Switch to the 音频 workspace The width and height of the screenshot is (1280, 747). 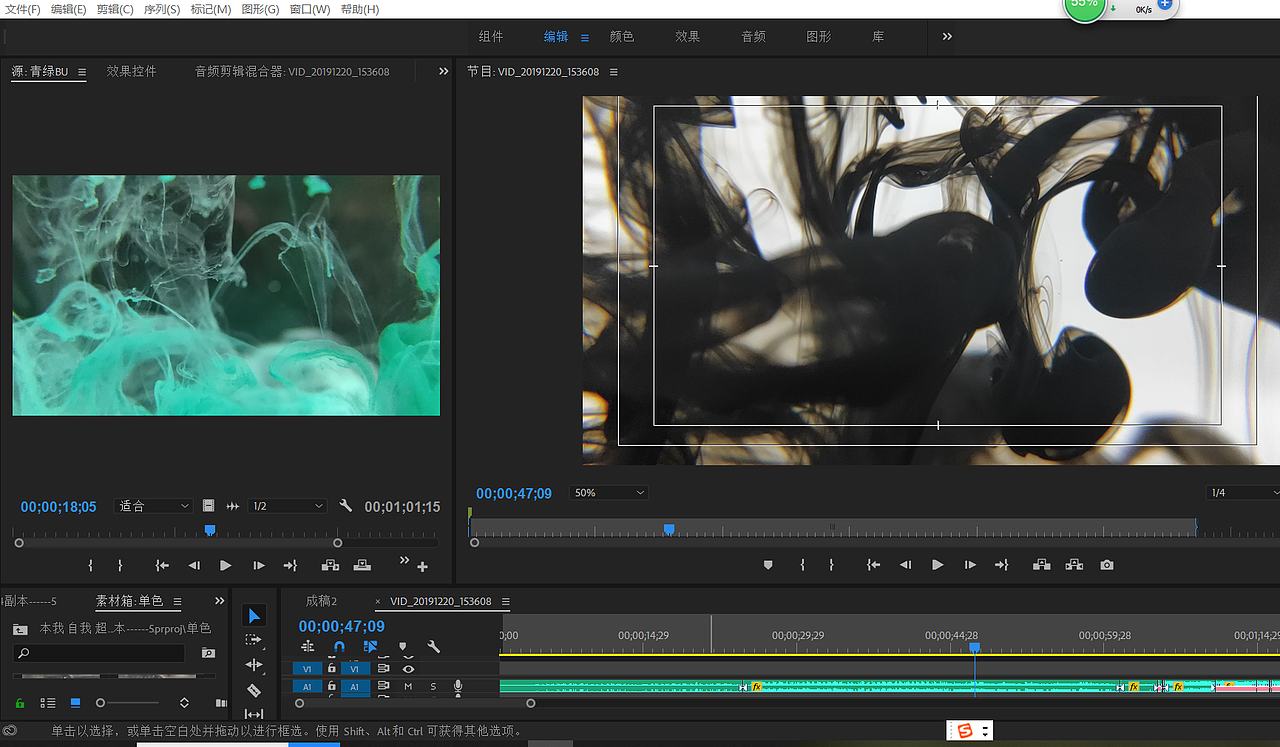click(753, 36)
